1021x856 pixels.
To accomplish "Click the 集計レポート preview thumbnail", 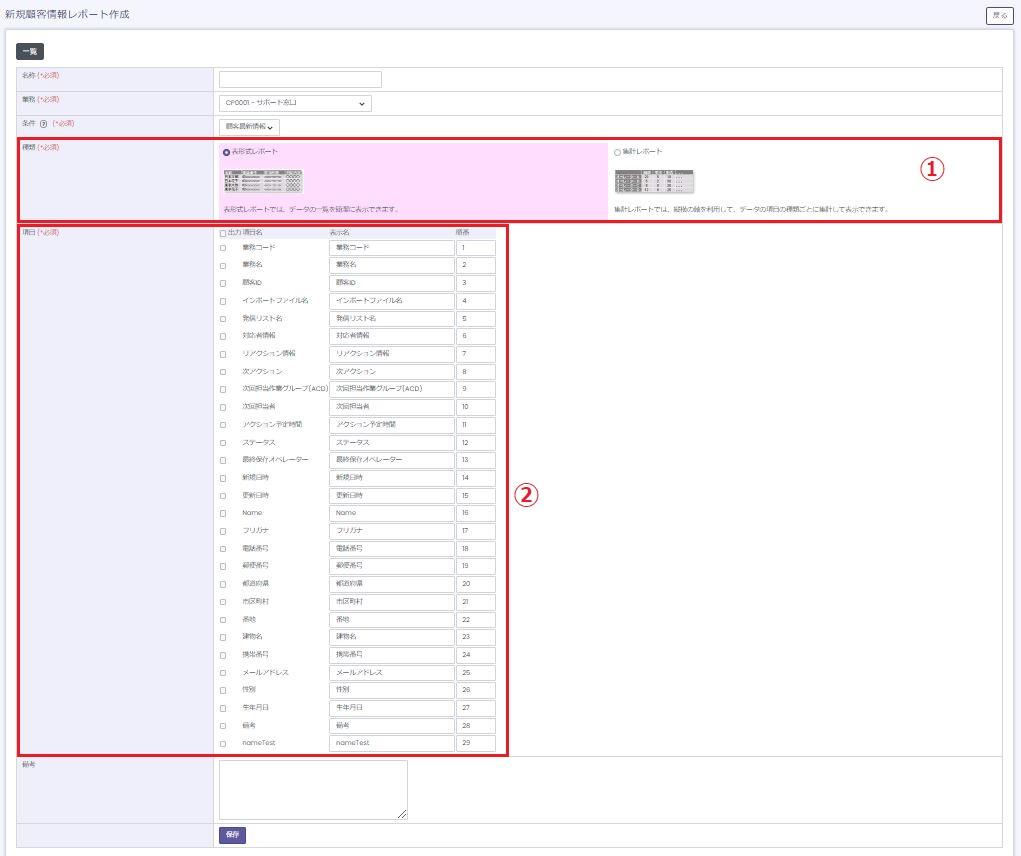I will [654, 181].
